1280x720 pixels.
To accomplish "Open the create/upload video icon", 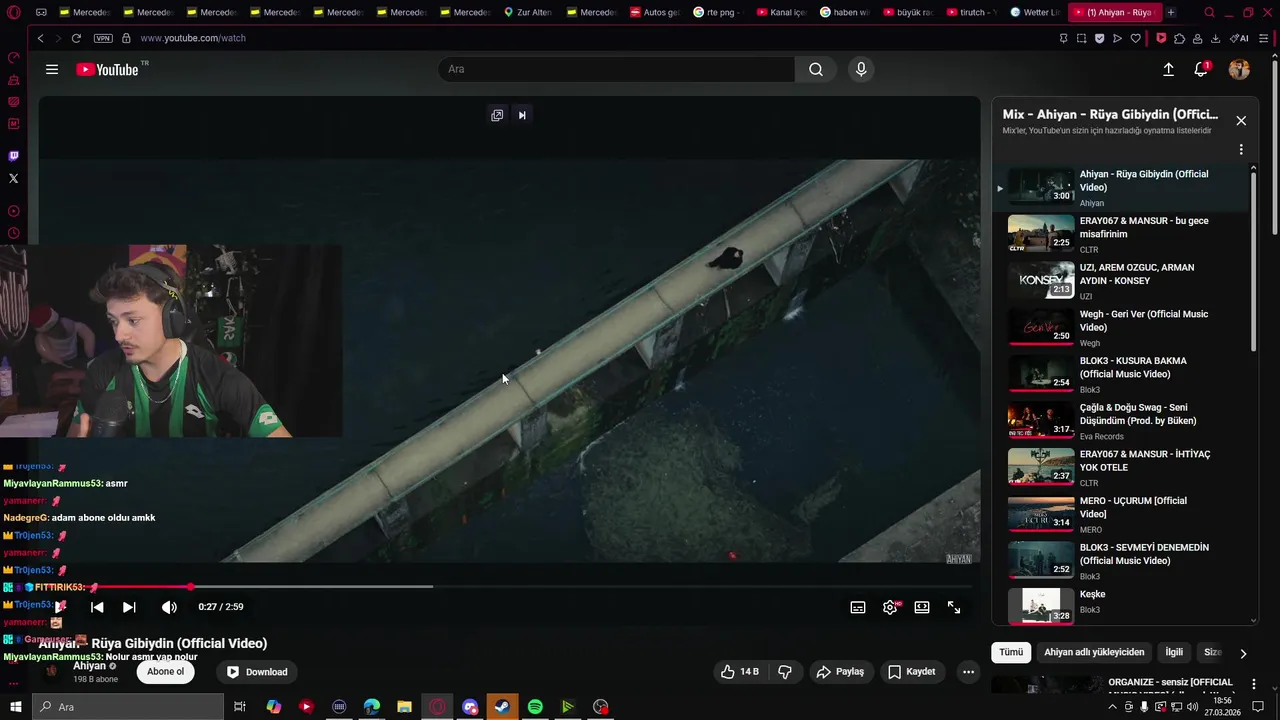I will click(1168, 69).
